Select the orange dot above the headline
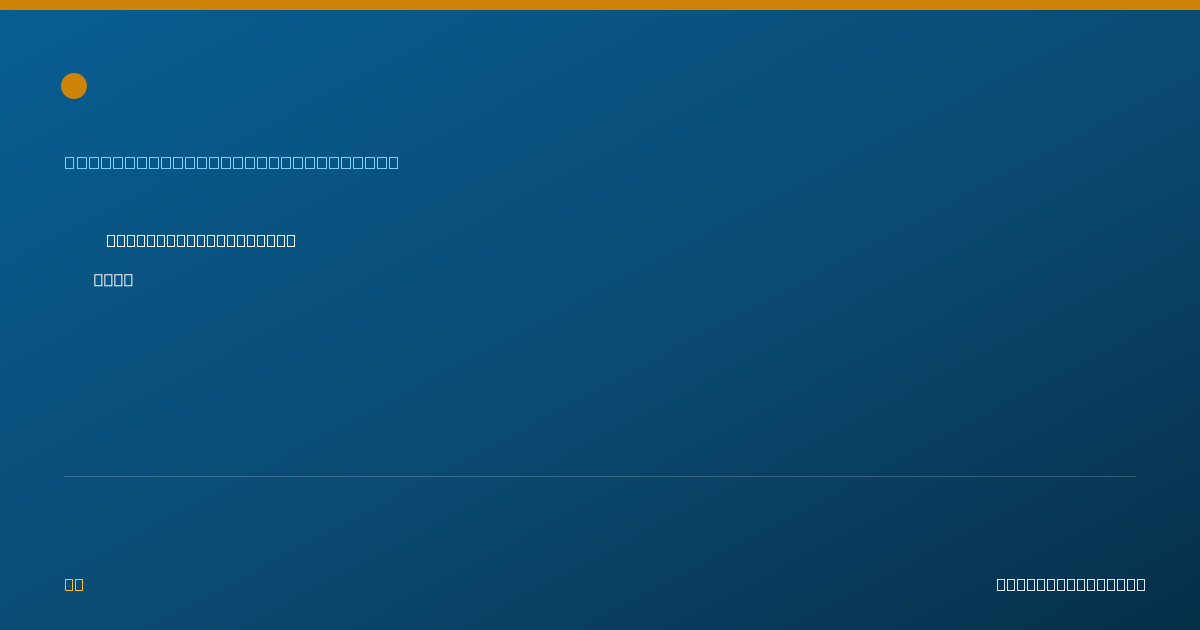Viewport: 1200px width, 630px height. coord(74,86)
